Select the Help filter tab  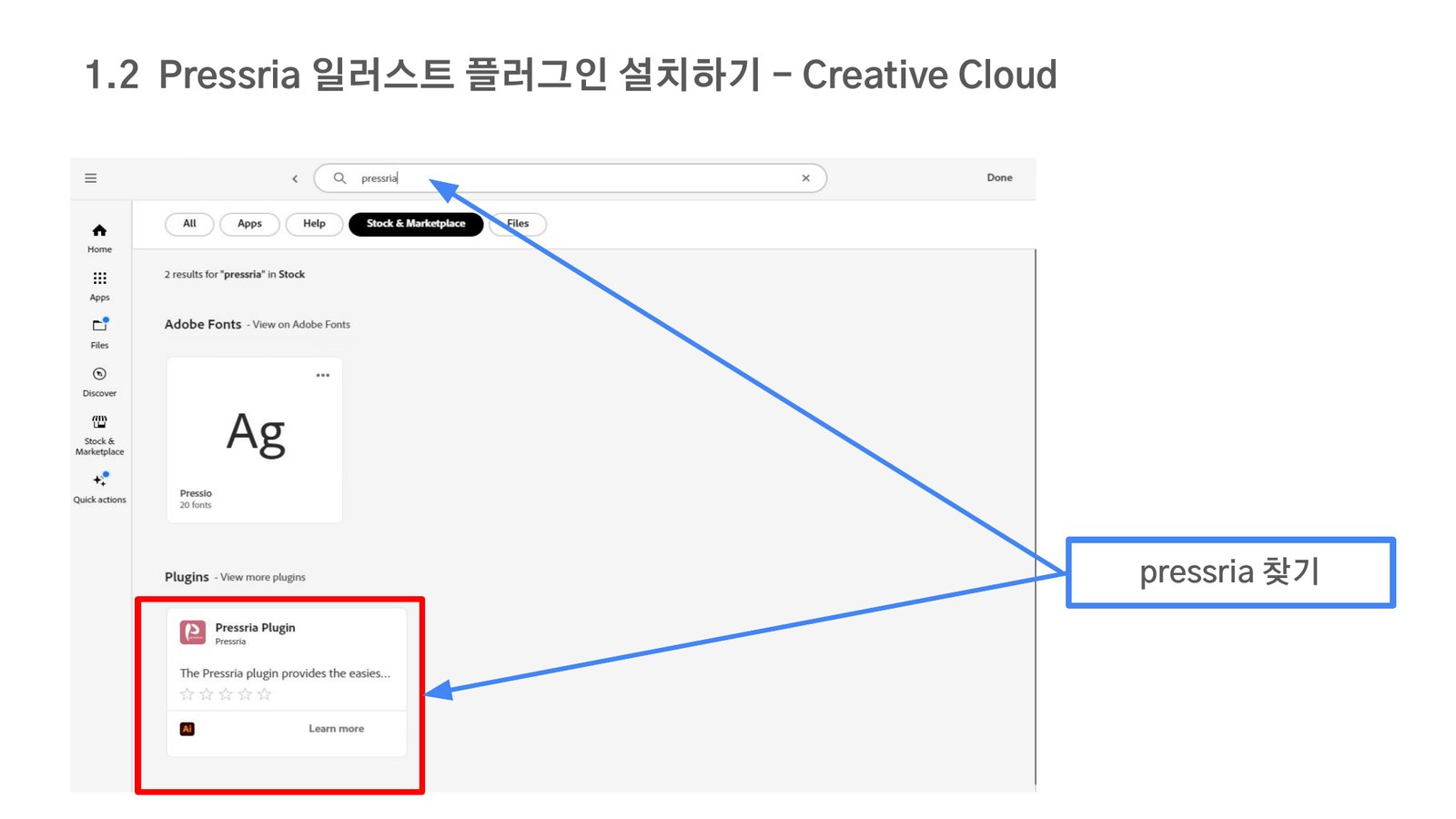(314, 224)
